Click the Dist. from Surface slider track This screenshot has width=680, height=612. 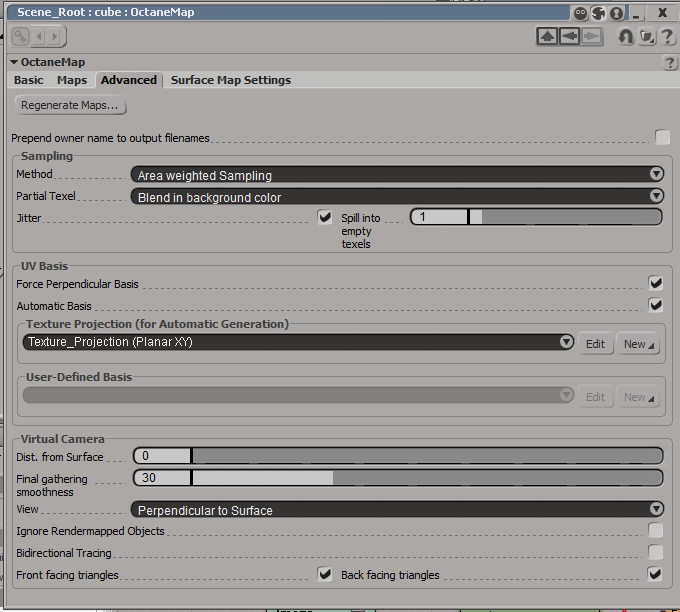click(x=428, y=456)
